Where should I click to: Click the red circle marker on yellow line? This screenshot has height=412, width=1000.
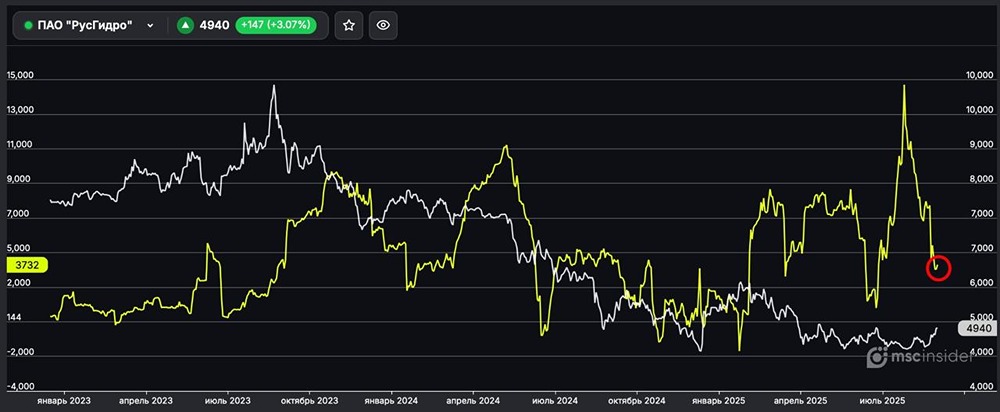[x=938, y=267]
